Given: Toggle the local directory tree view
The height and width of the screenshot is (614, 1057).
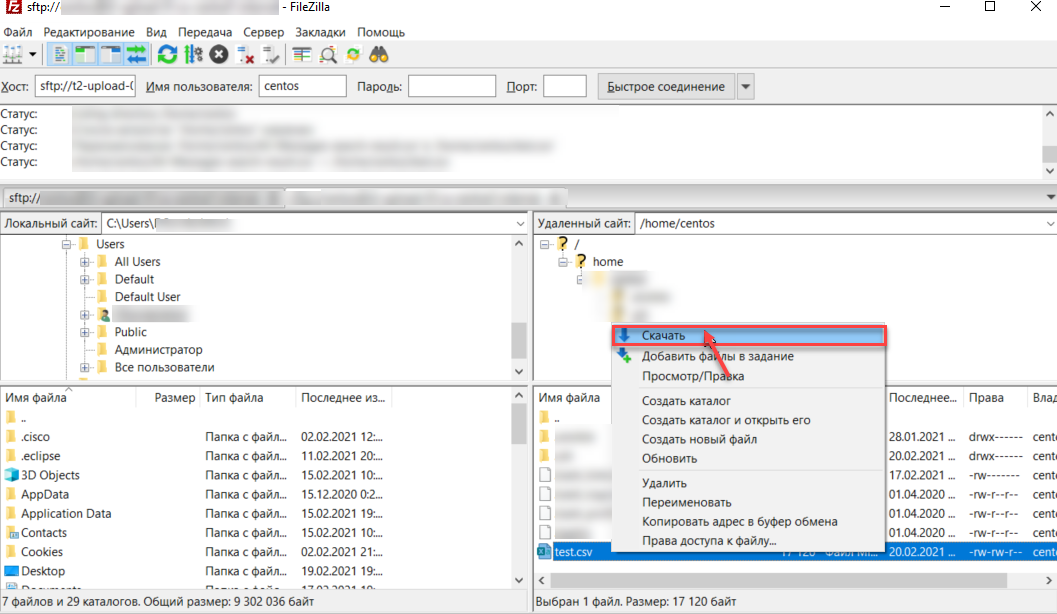Looking at the screenshot, I should click(86, 54).
